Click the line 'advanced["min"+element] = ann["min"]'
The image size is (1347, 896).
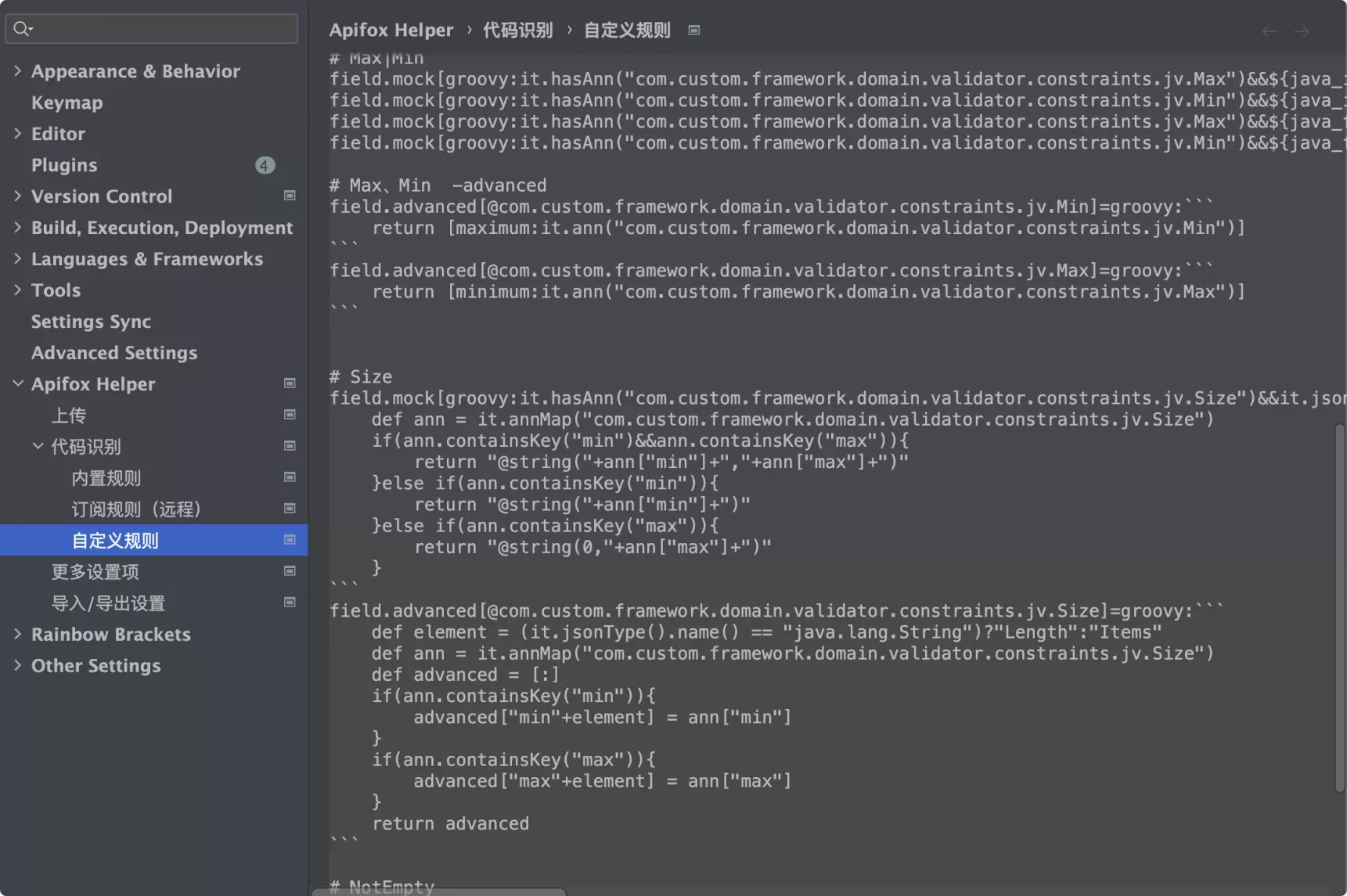603,717
